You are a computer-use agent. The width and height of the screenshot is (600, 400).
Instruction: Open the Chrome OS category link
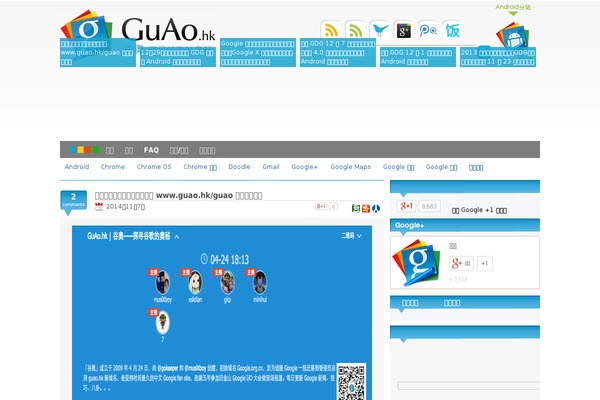[x=154, y=167]
